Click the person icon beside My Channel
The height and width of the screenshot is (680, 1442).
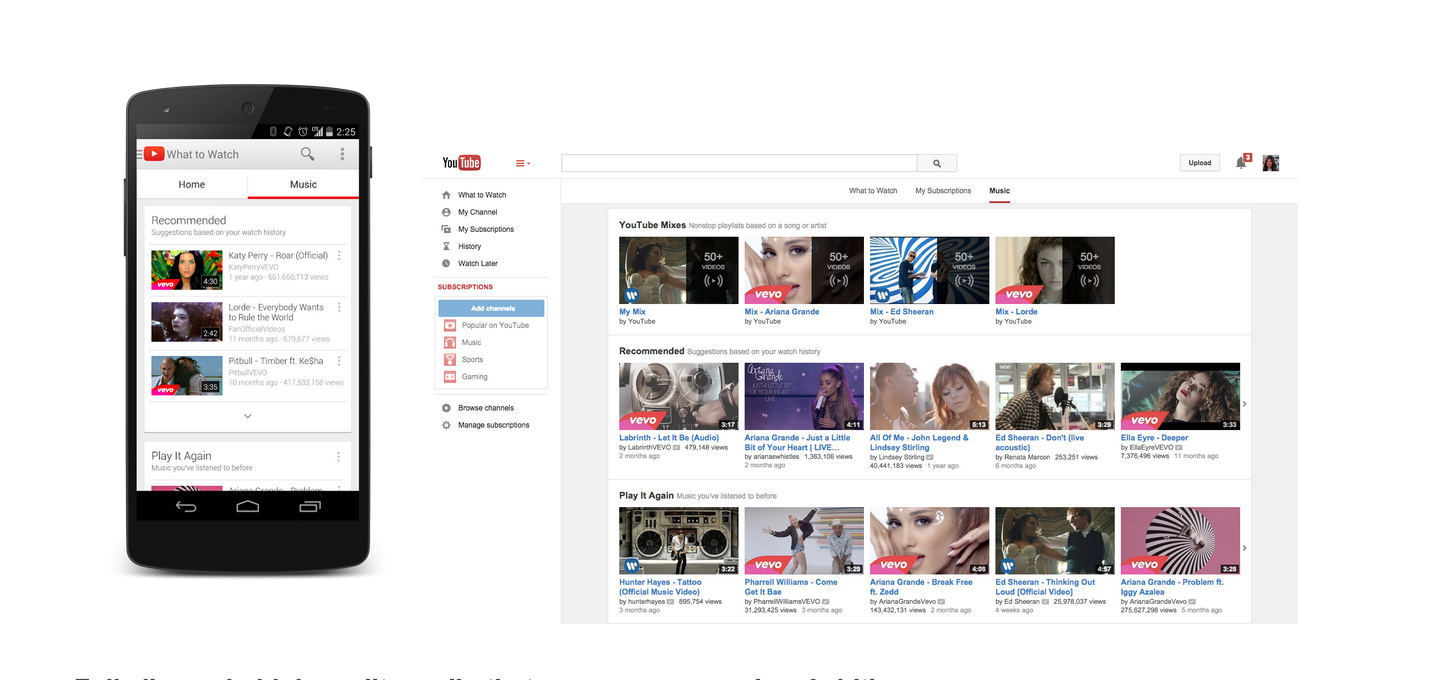[x=446, y=212]
